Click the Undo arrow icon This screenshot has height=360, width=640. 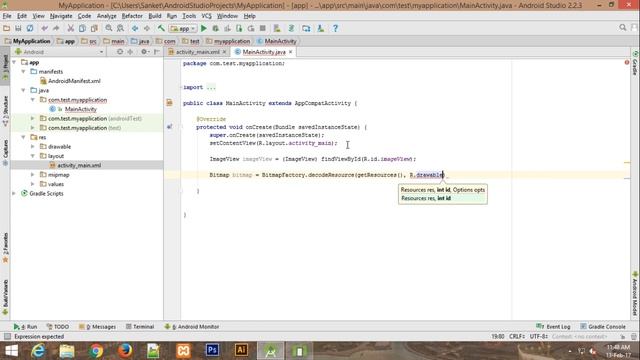point(44,28)
